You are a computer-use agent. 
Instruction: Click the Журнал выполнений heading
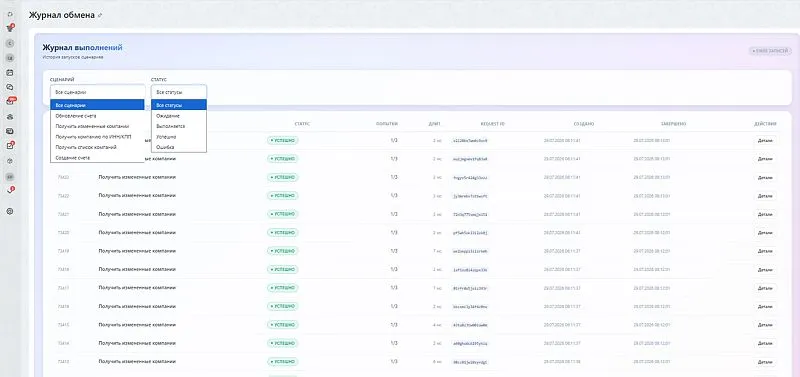tap(82, 47)
